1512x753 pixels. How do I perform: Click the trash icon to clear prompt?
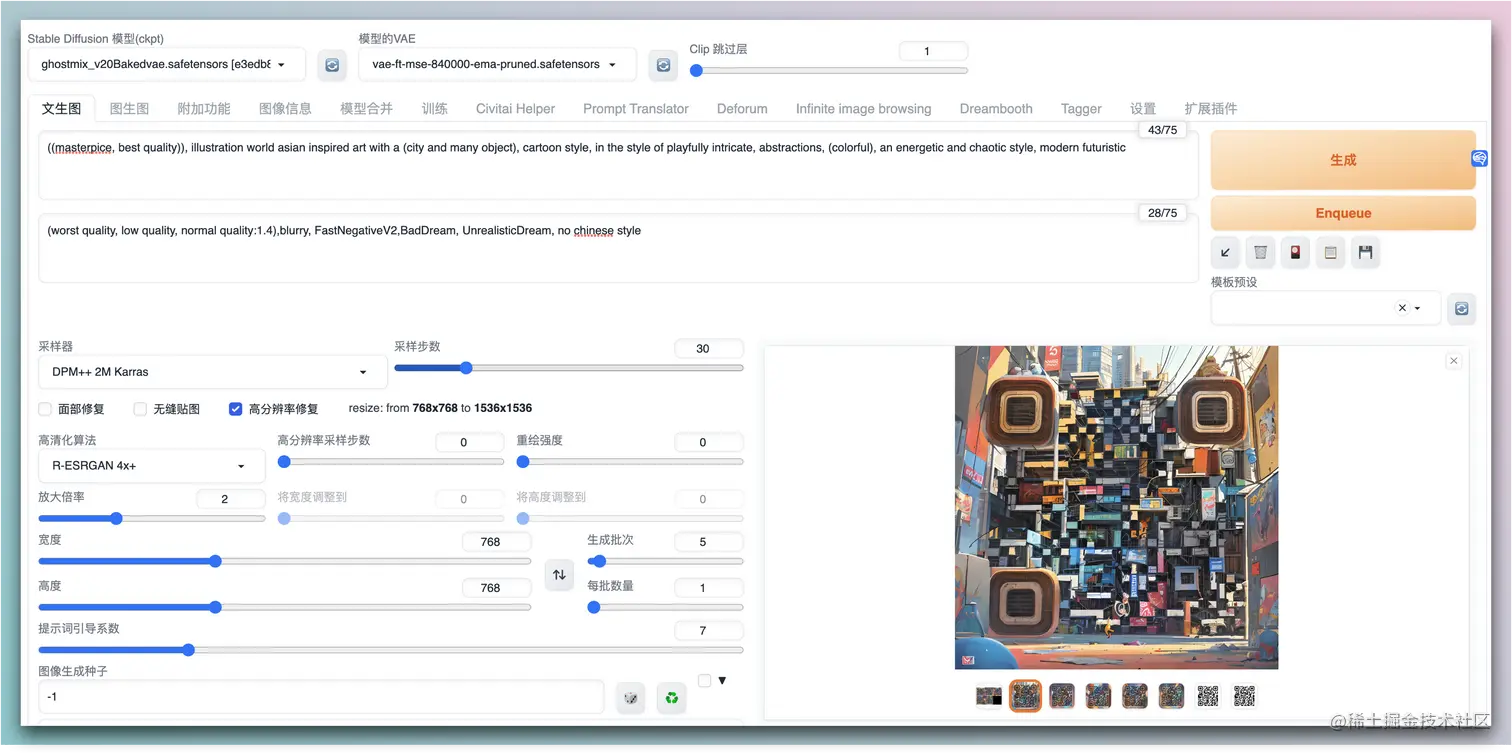(x=1260, y=253)
